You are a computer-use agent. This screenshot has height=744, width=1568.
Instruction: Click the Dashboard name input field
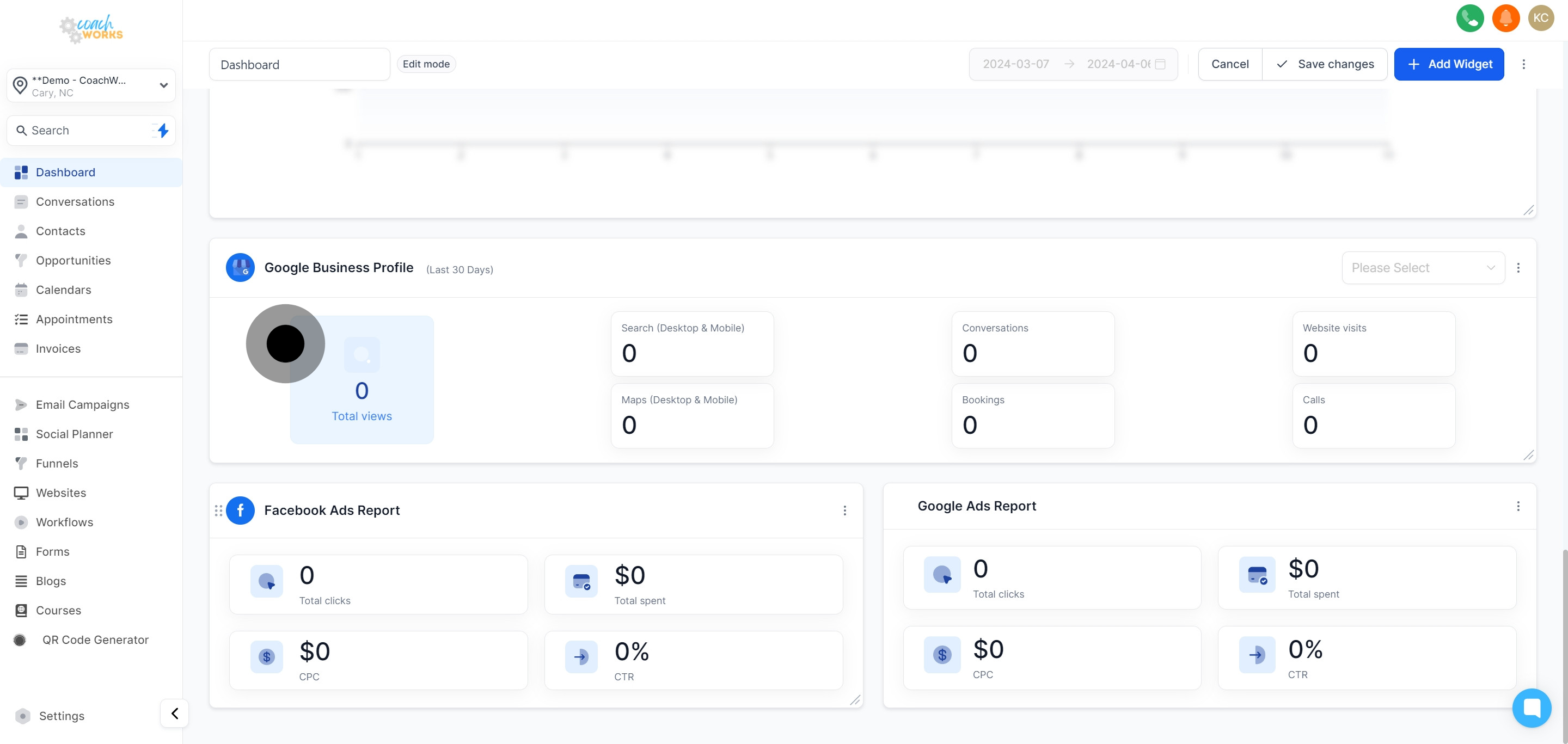click(x=299, y=64)
